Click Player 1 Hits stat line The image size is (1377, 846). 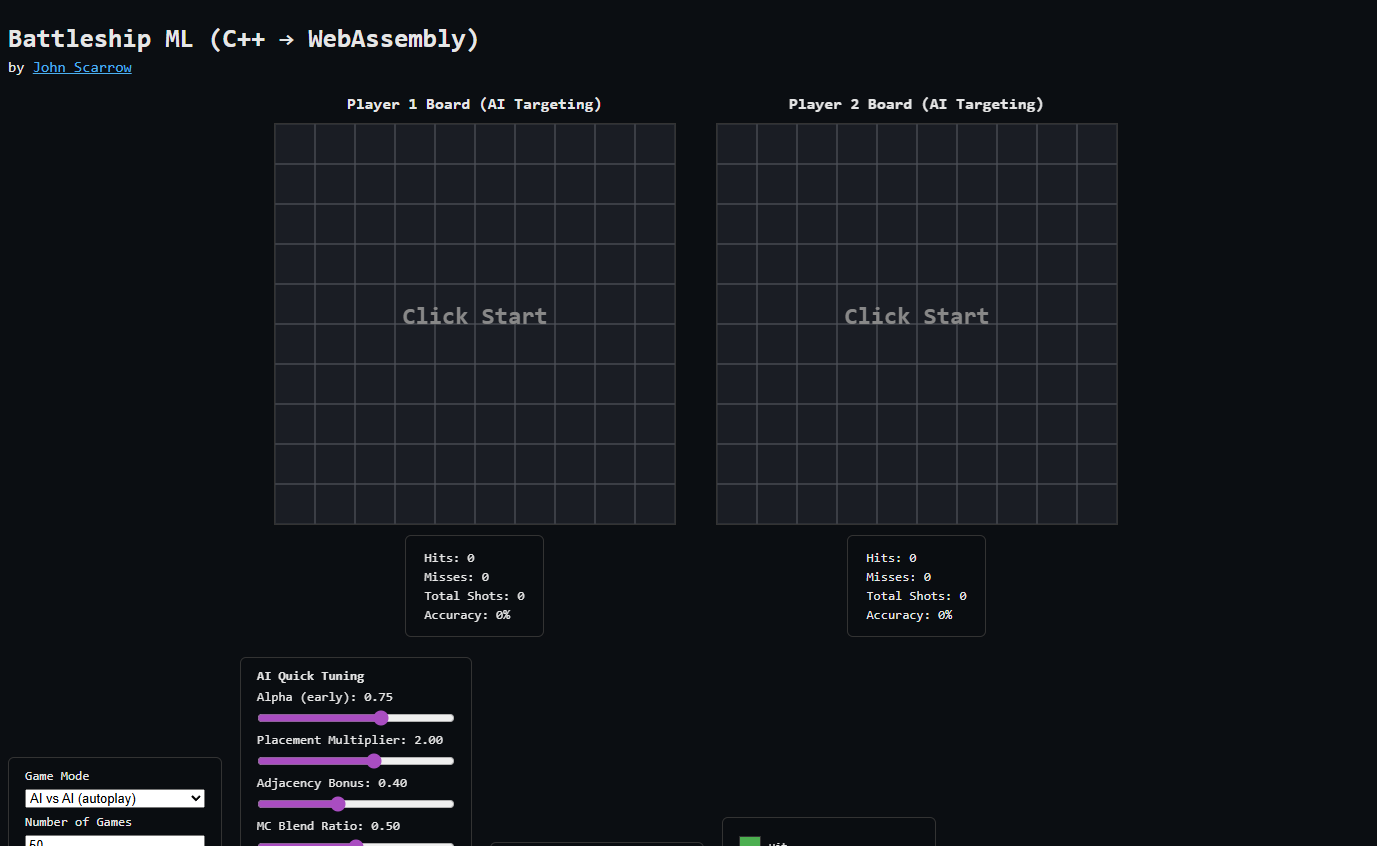(x=449, y=558)
